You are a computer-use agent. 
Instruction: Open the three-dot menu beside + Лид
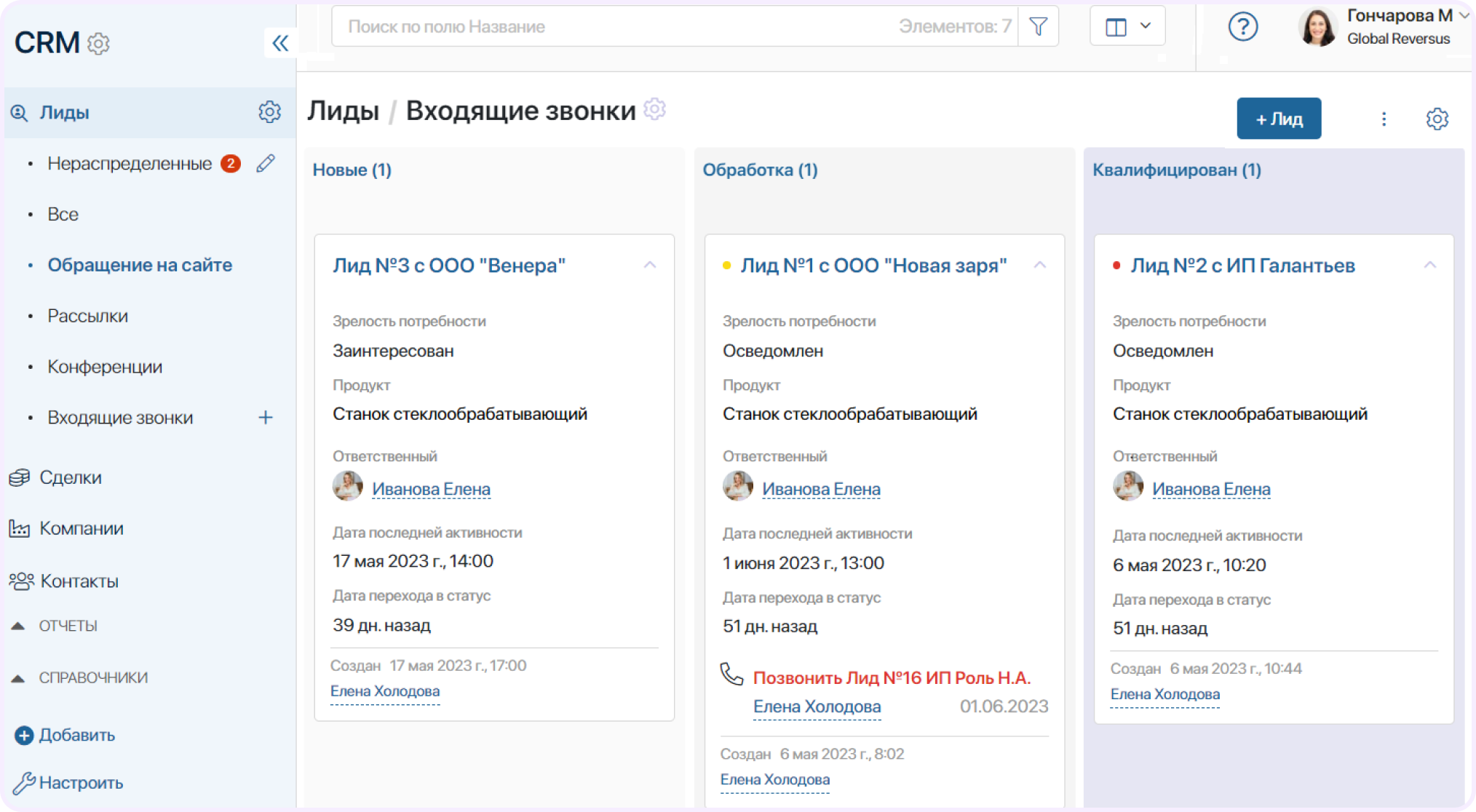(x=1384, y=119)
